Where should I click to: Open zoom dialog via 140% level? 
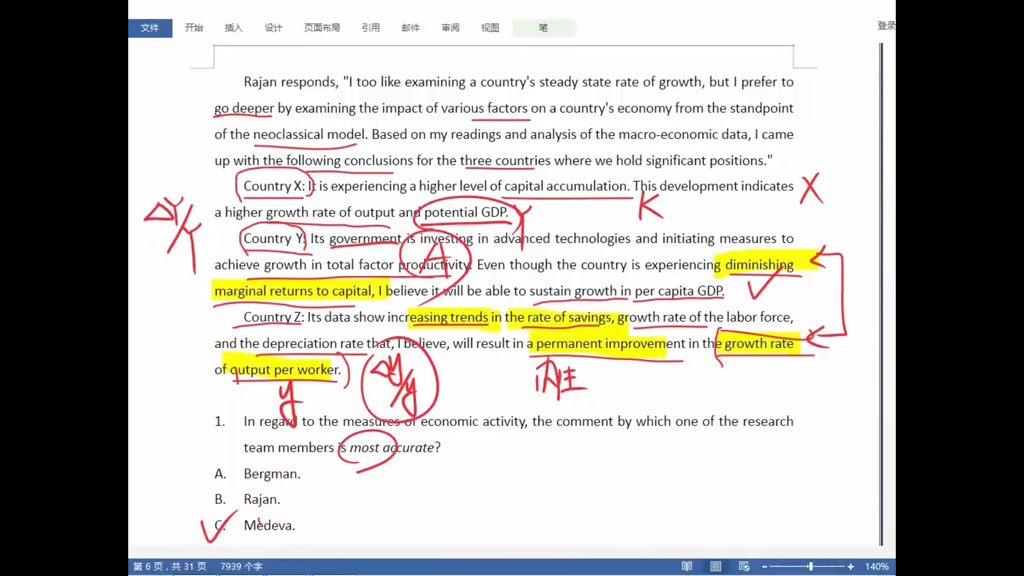pos(877,566)
